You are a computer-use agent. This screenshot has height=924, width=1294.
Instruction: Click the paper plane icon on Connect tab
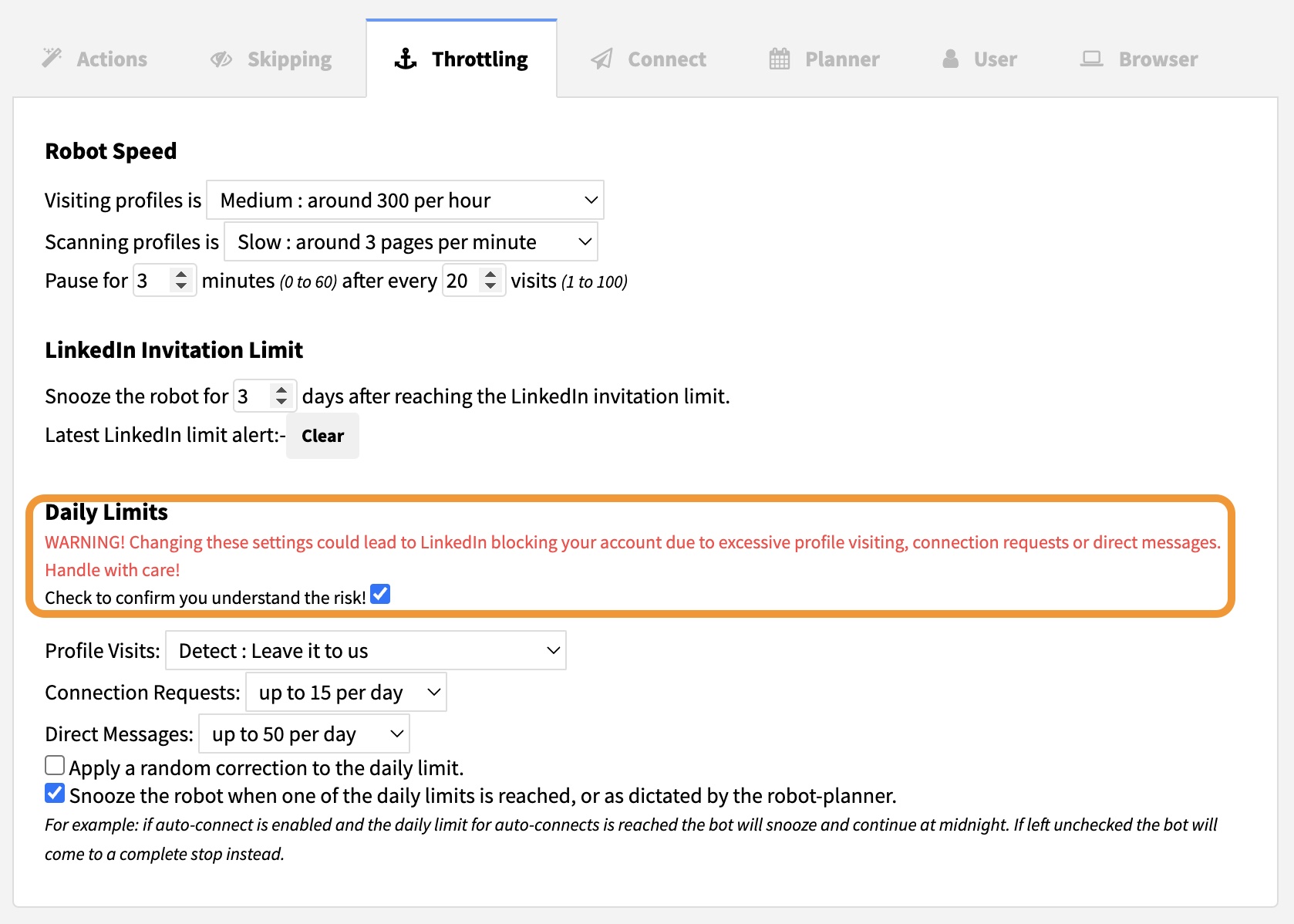point(602,59)
